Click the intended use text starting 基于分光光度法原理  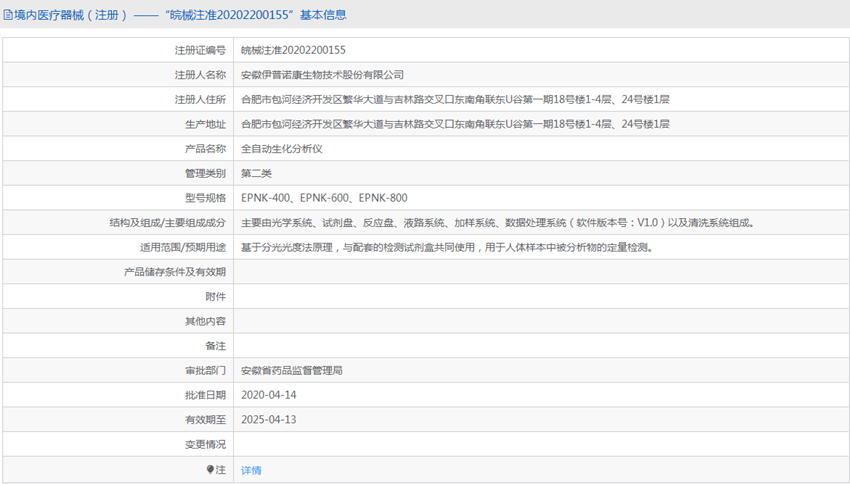(447, 247)
